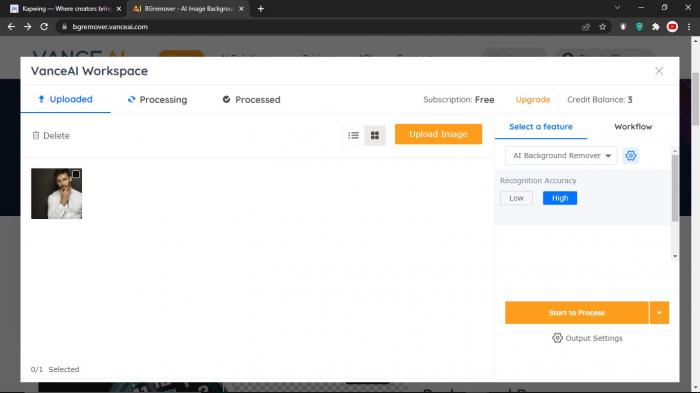Open a new browser tab
This screenshot has height=393, width=700.
(x=261, y=8)
